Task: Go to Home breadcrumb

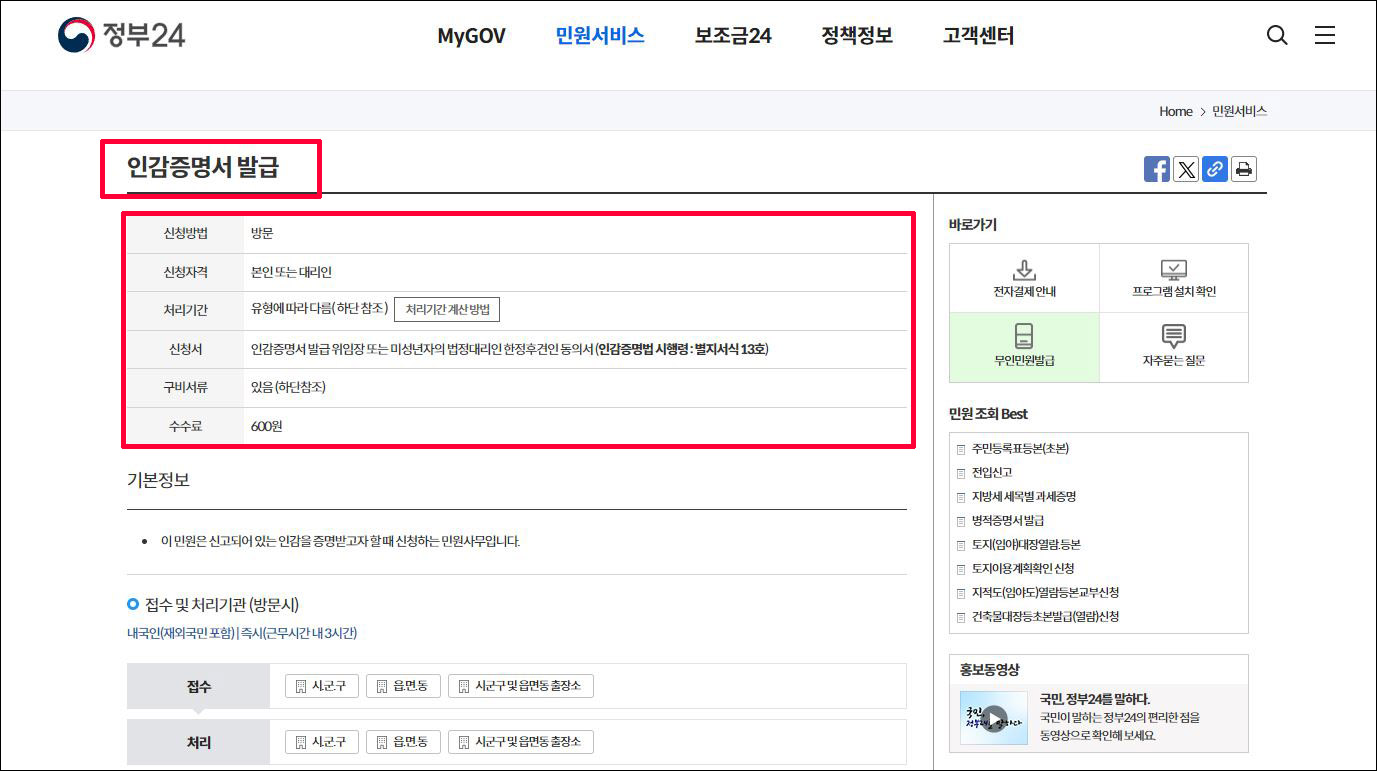Action: pyautogui.click(x=1176, y=111)
